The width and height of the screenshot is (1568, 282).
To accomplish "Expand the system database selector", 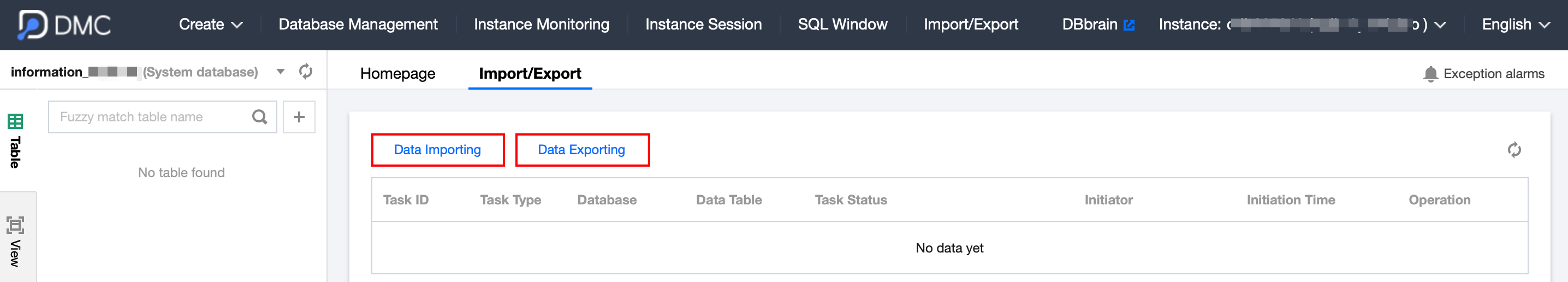I will coord(281,72).
